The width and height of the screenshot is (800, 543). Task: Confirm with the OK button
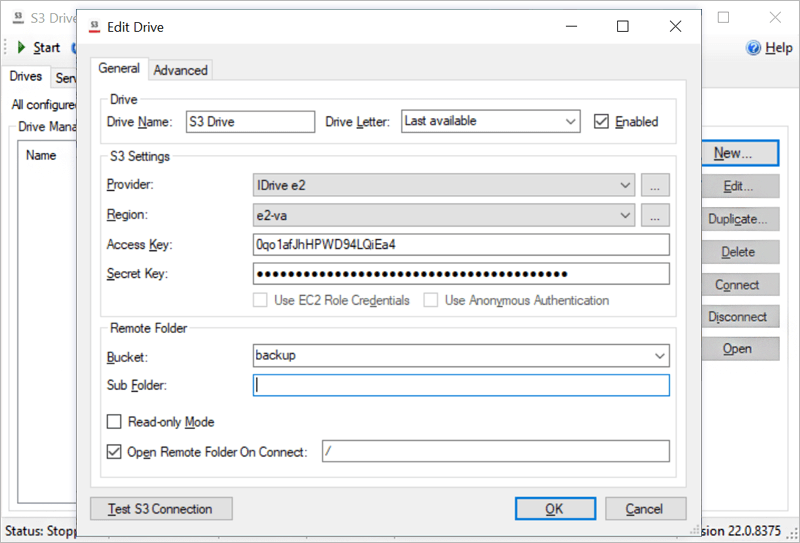(x=555, y=509)
